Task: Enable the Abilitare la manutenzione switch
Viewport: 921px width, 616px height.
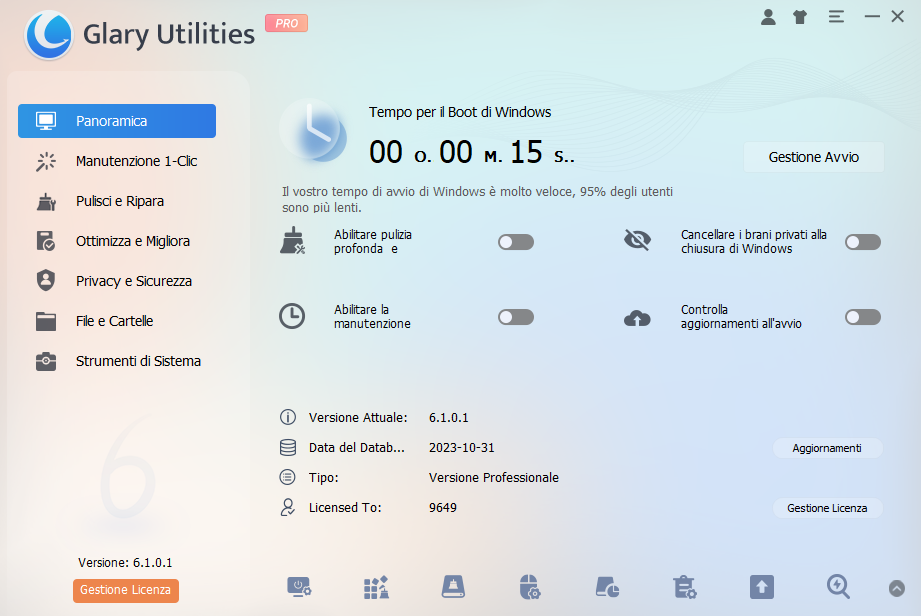Action: coord(516,317)
